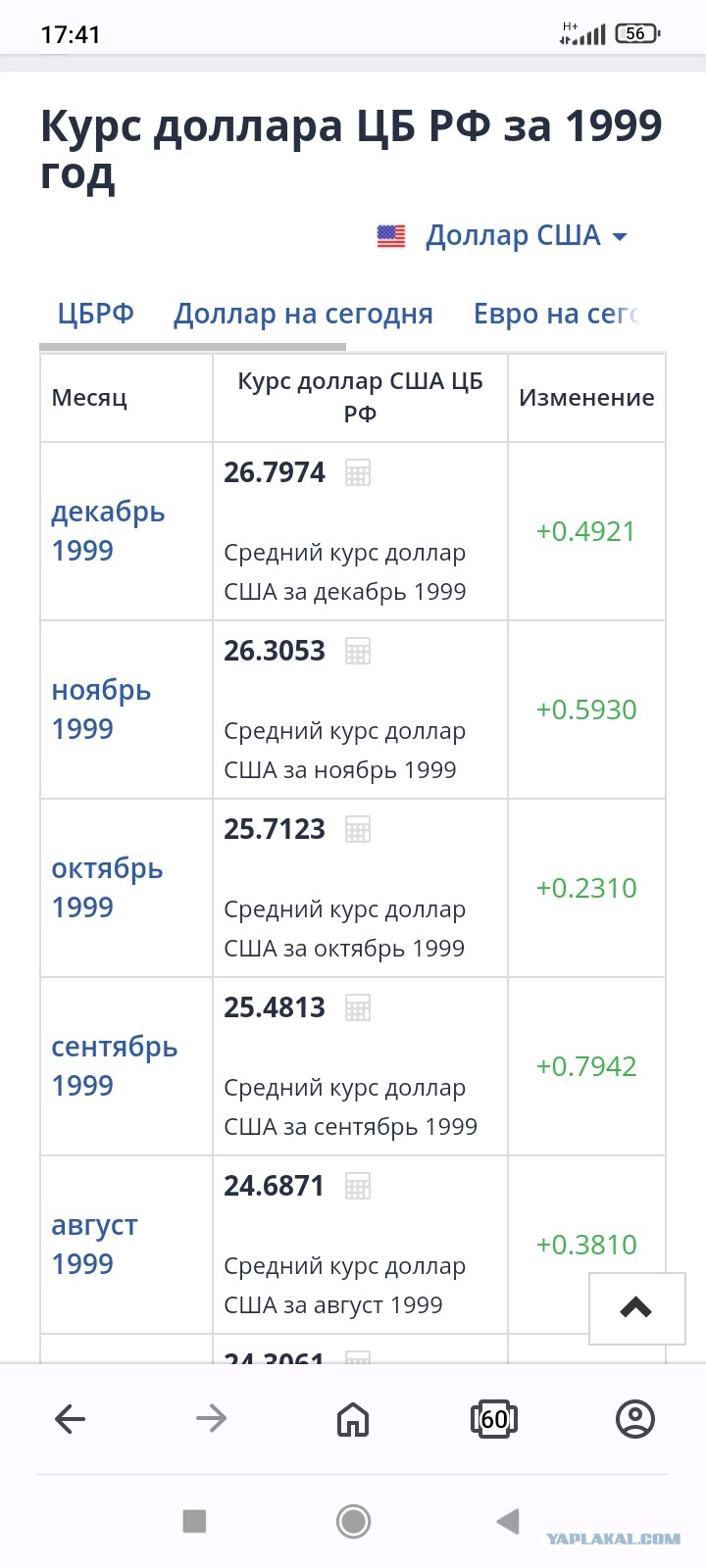Screen dimensions: 706x1568
Task: Go back with browser back arrow
Action: pyautogui.click(x=71, y=1418)
